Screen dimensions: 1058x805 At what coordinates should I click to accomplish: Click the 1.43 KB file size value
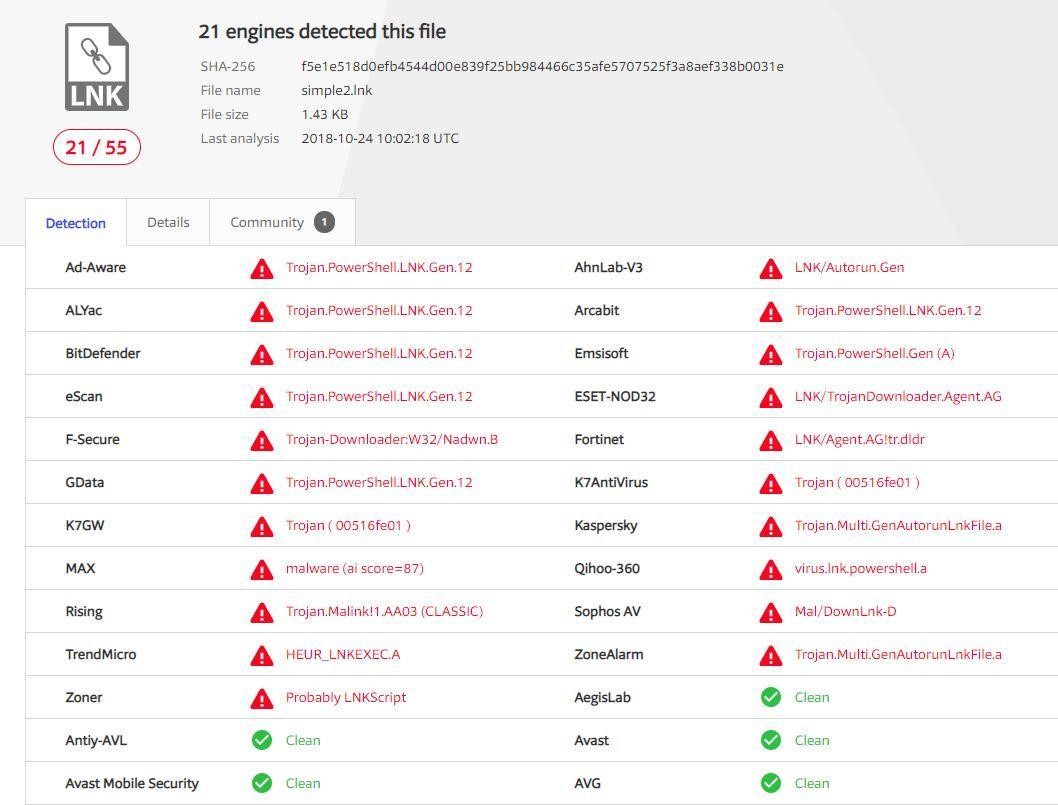click(325, 114)
